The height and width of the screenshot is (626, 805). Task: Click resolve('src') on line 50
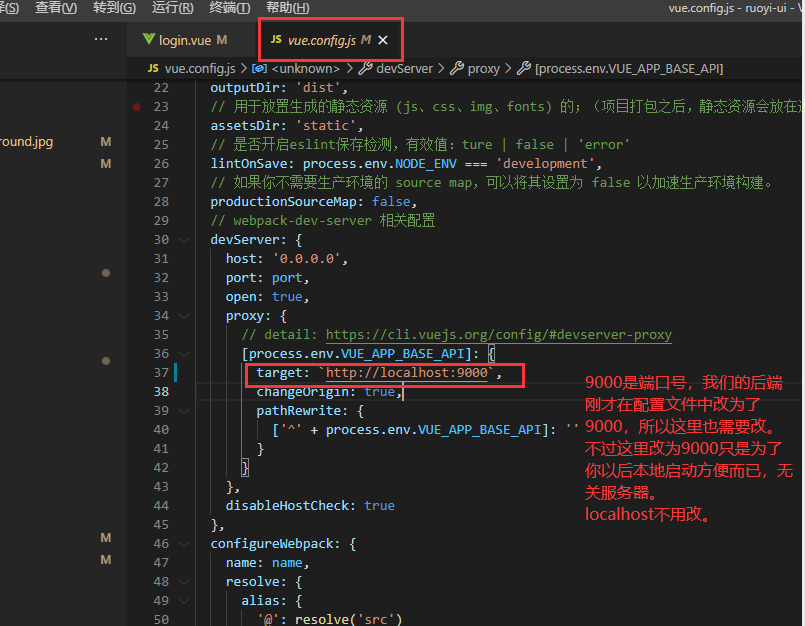pos(349,619)
